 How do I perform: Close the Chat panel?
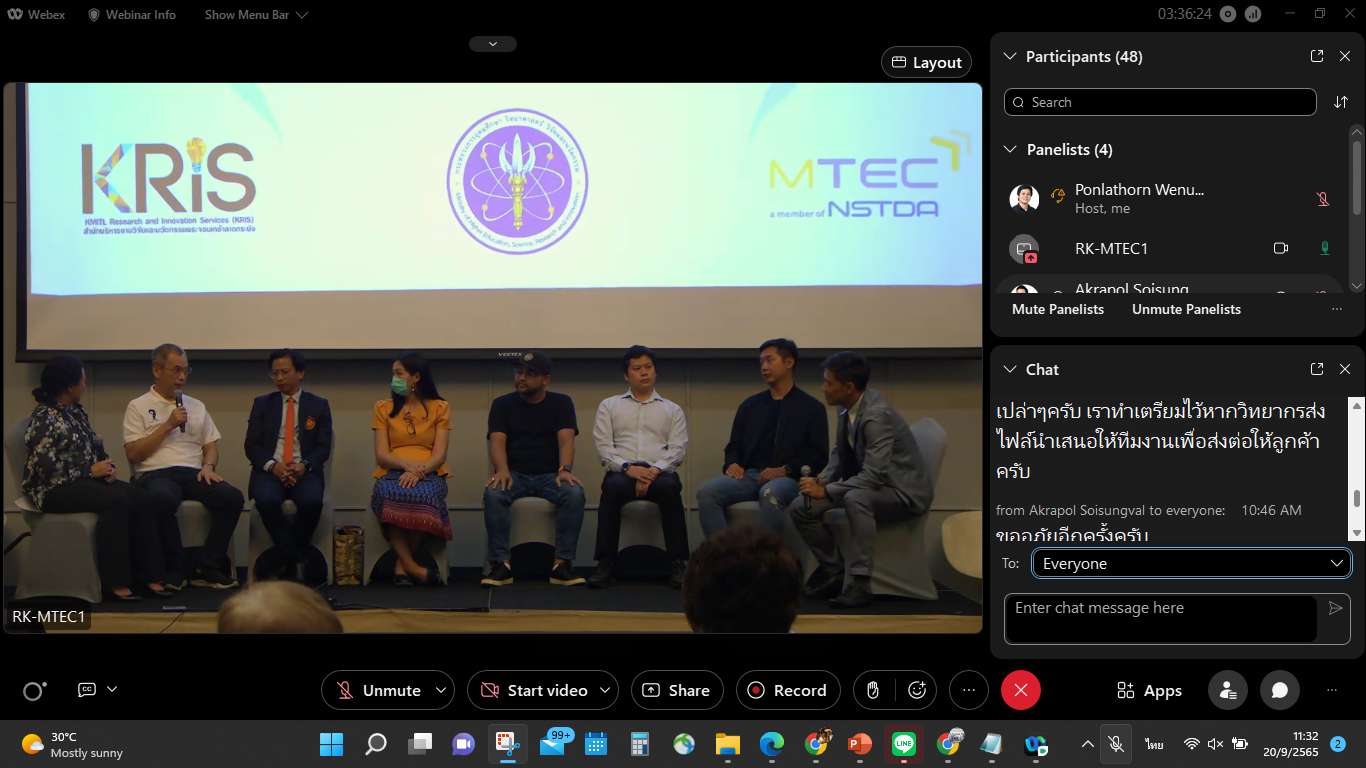pos(1345,369)
